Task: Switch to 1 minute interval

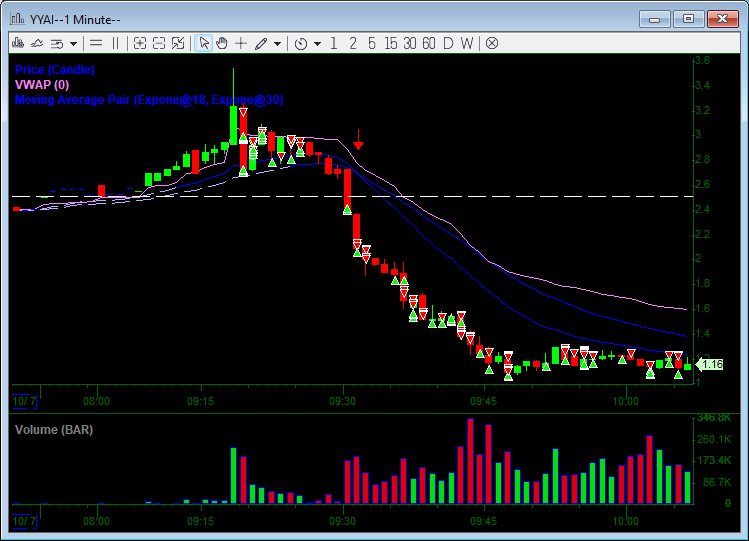Action: click(333, 43)
